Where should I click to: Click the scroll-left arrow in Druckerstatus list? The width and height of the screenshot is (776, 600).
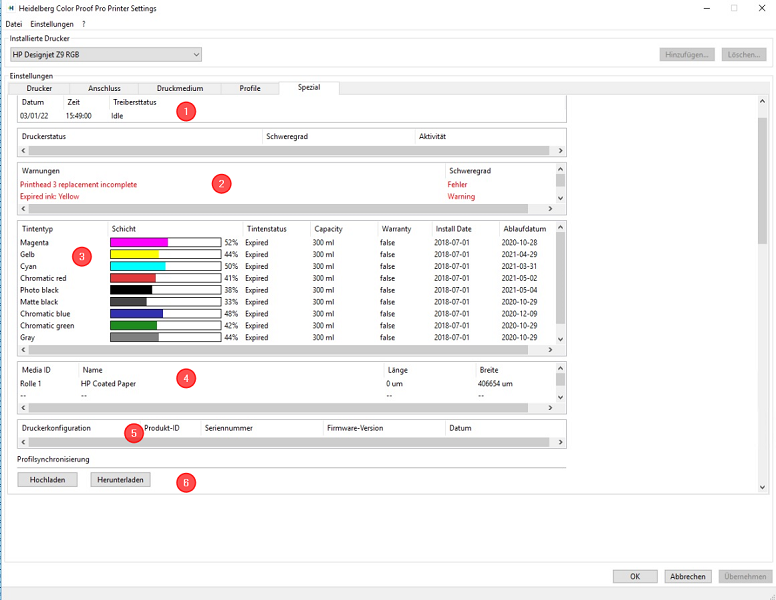(x=23, y=150)
